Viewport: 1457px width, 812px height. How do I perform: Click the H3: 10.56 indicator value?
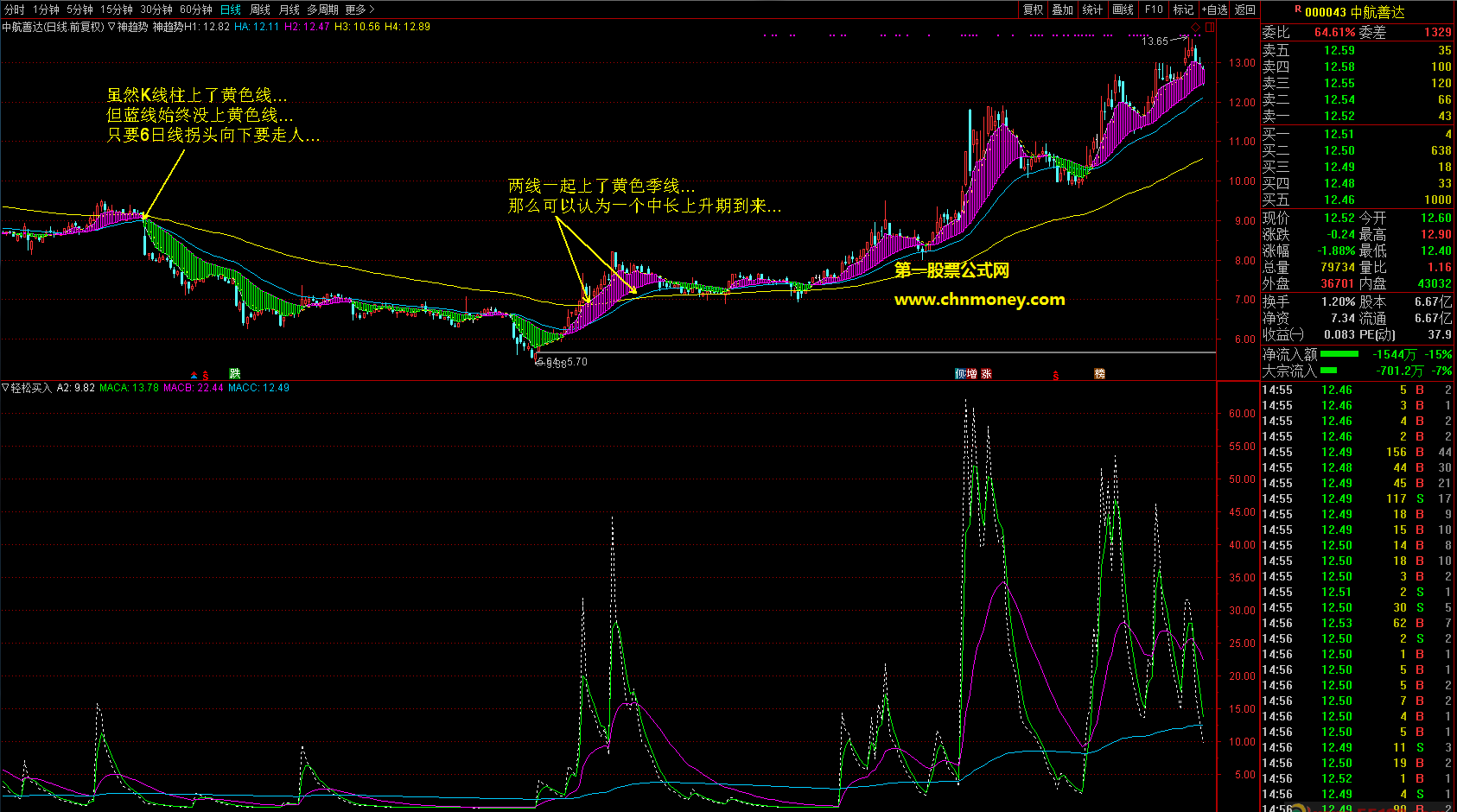pos(357,27)
